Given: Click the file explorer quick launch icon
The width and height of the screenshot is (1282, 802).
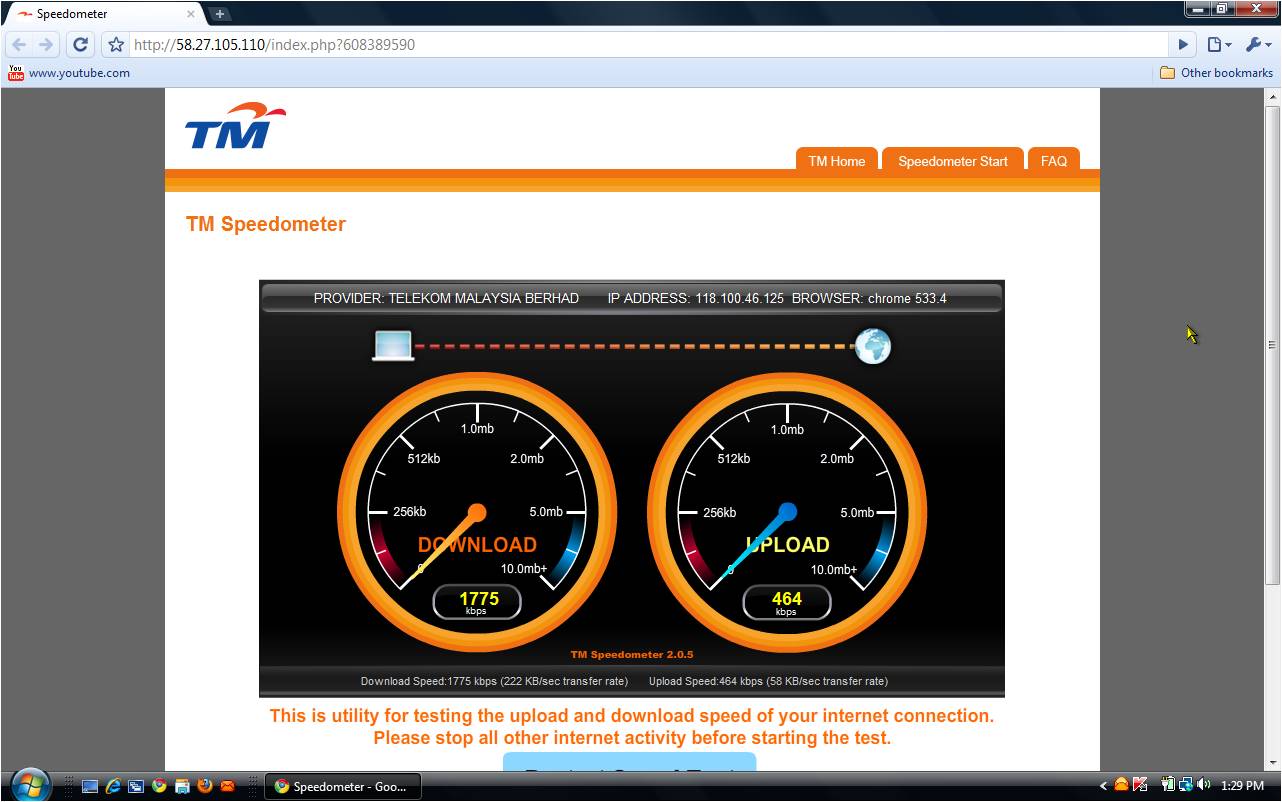Looking at the screenshot, I should pos(182,786).
